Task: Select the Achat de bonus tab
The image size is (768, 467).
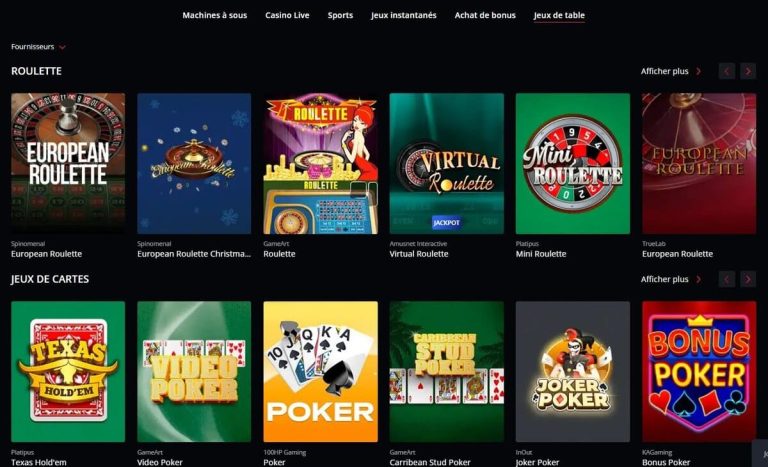Action: [x=485, y=15]
